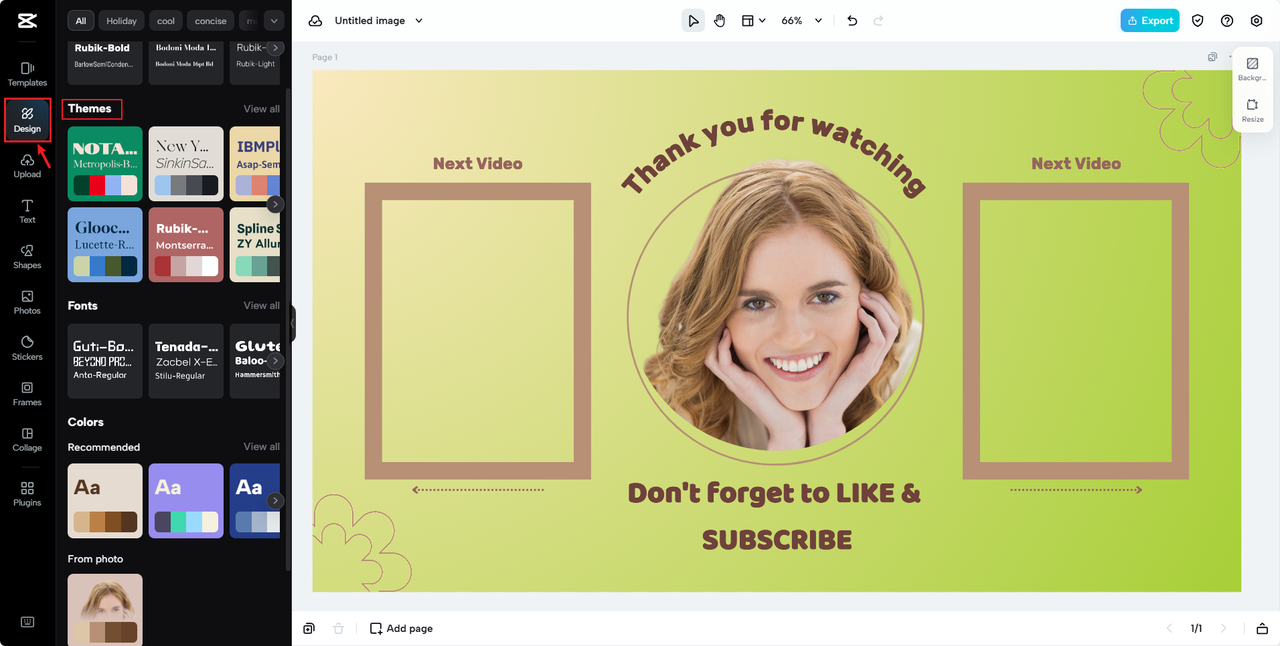Select the left 'Next Video' text

tap(477, 163)
